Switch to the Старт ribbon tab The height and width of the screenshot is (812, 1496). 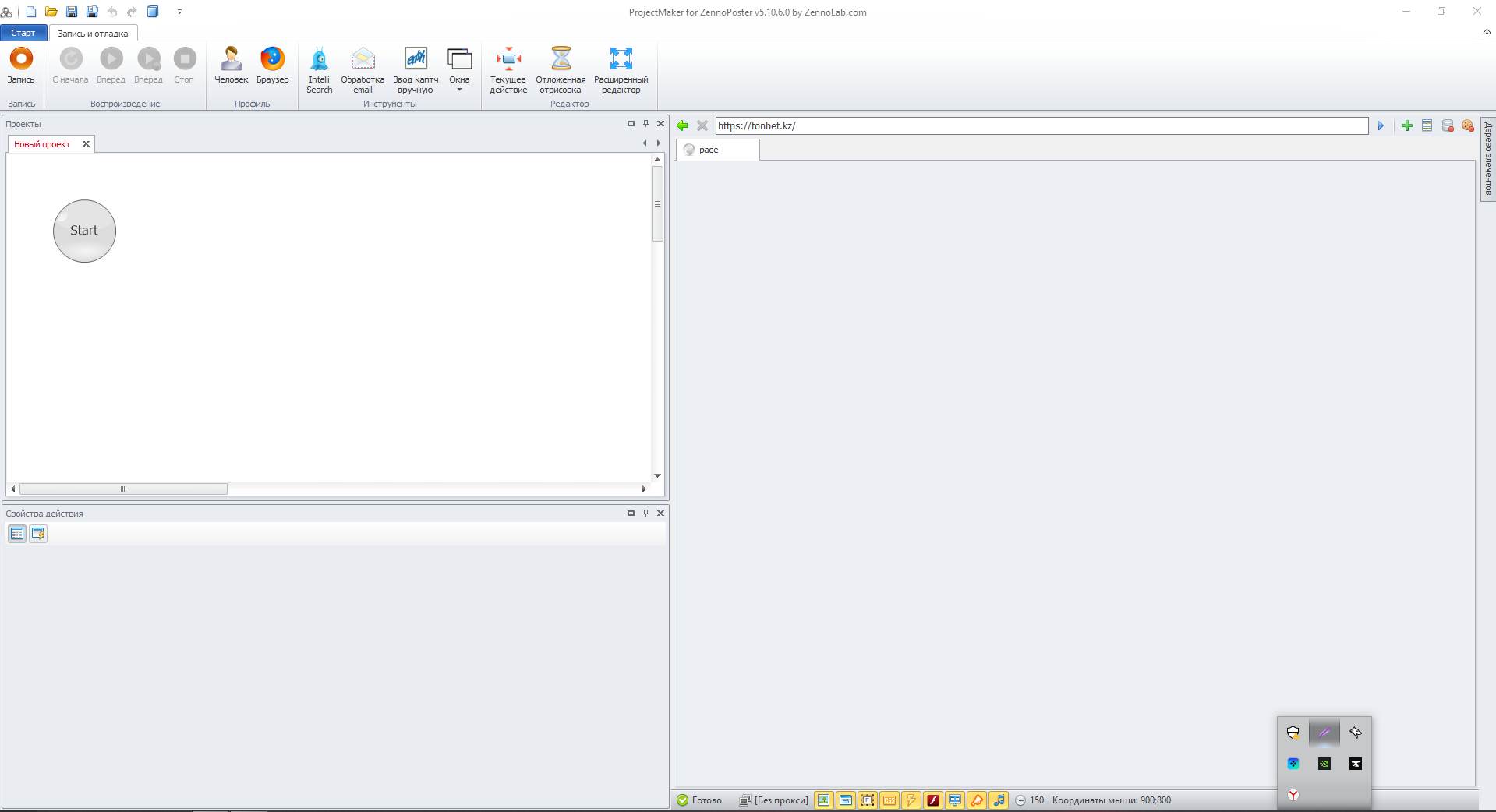[x=23, y=33]
